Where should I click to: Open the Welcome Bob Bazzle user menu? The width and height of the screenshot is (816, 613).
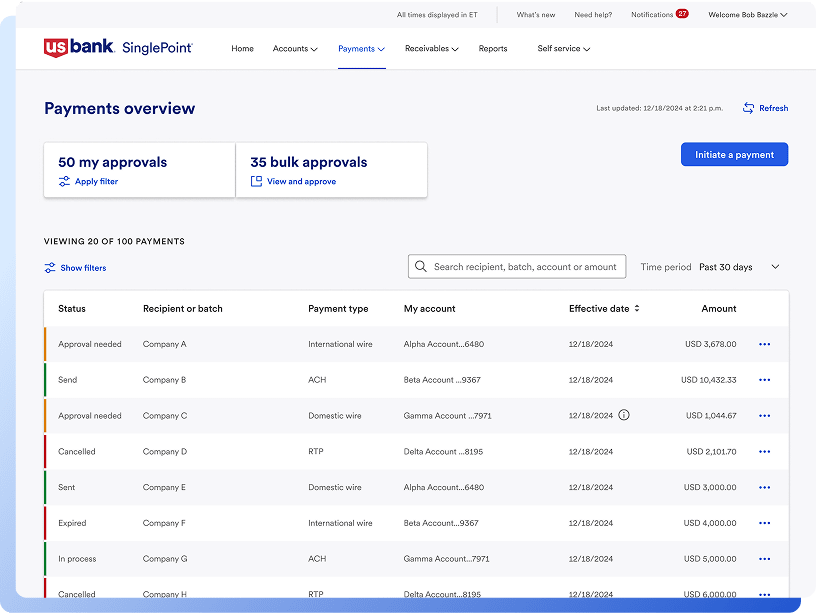tap(747, 15)
